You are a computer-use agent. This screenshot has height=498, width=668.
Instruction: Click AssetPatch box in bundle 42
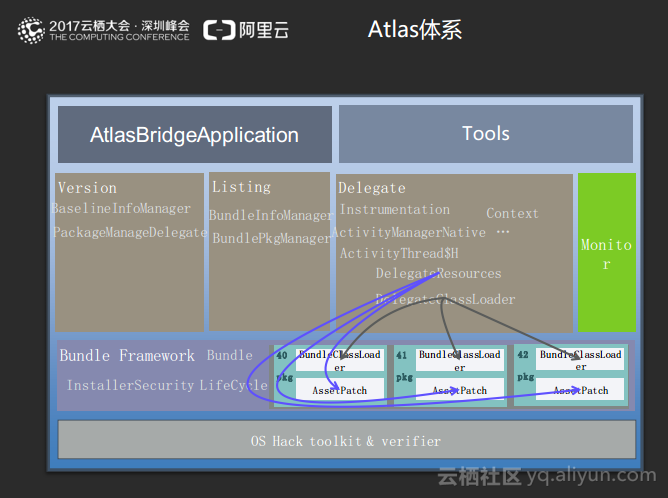[580, 389]
